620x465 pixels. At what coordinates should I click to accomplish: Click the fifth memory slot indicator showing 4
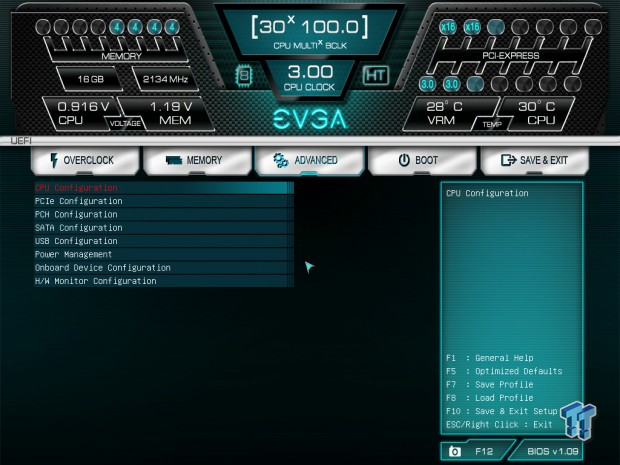pyautogui.click(x=117, y=27)
